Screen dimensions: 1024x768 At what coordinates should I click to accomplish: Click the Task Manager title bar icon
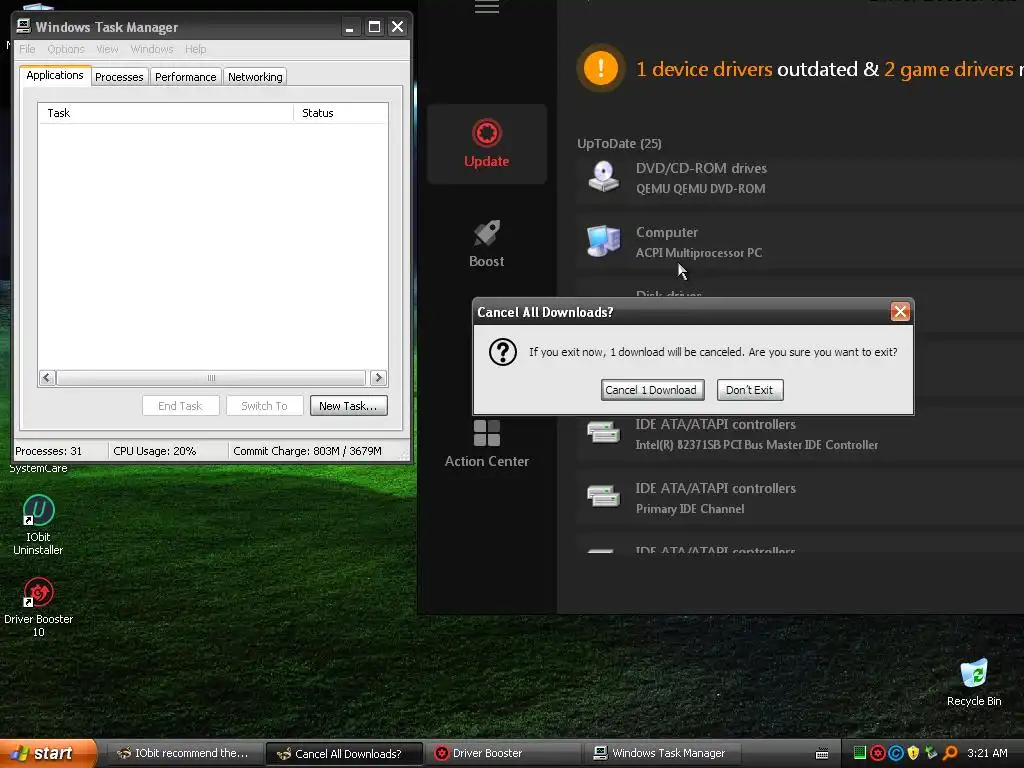(24, 26)
